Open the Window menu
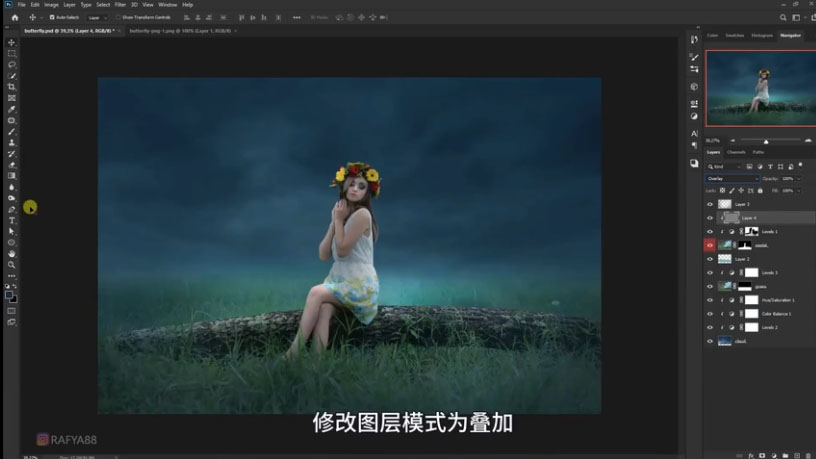Viewport: 816px width, 459px height. tap(168, 5)
